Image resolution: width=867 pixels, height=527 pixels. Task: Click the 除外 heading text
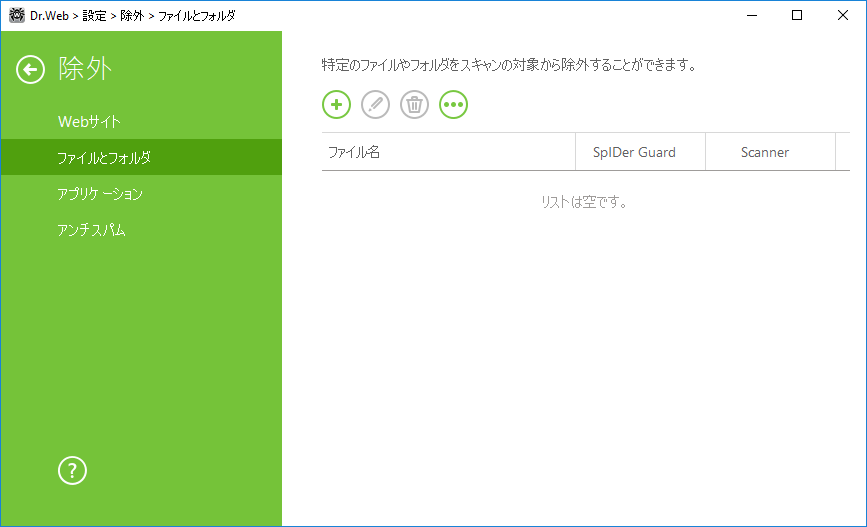(85, 69)
